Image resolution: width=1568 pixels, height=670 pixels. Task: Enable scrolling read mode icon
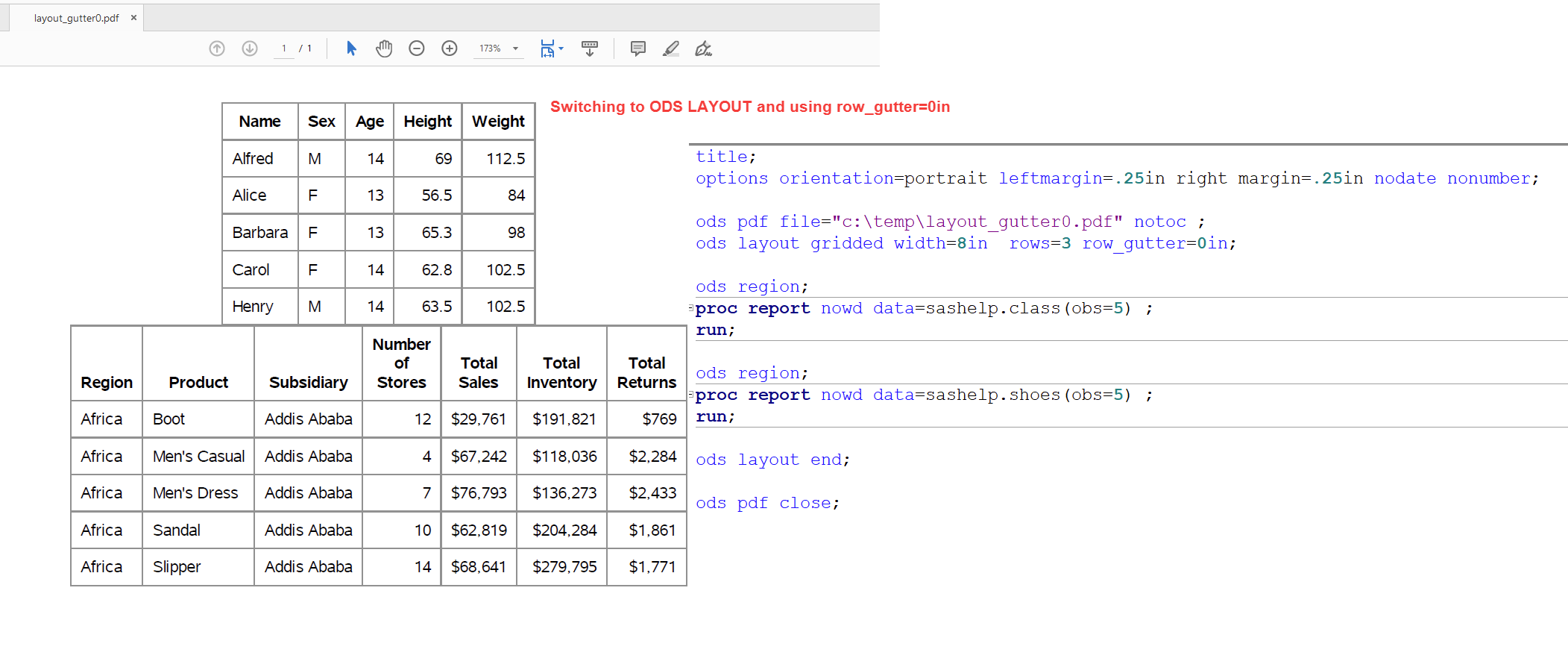click(x=590, y=48)
